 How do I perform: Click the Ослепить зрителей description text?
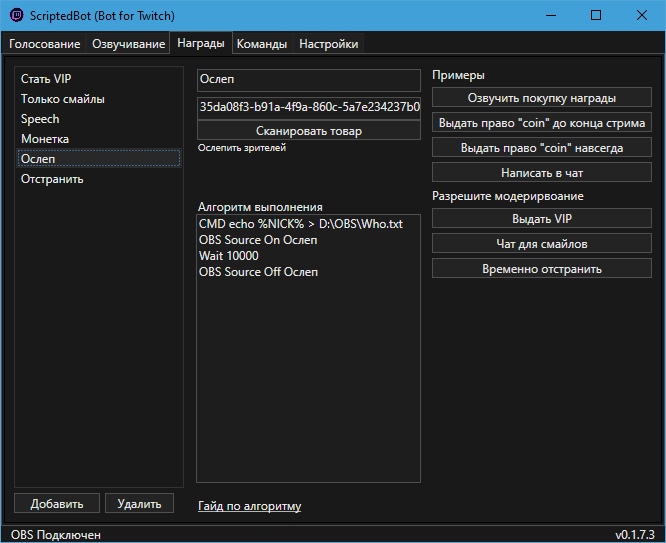(242, 148)
